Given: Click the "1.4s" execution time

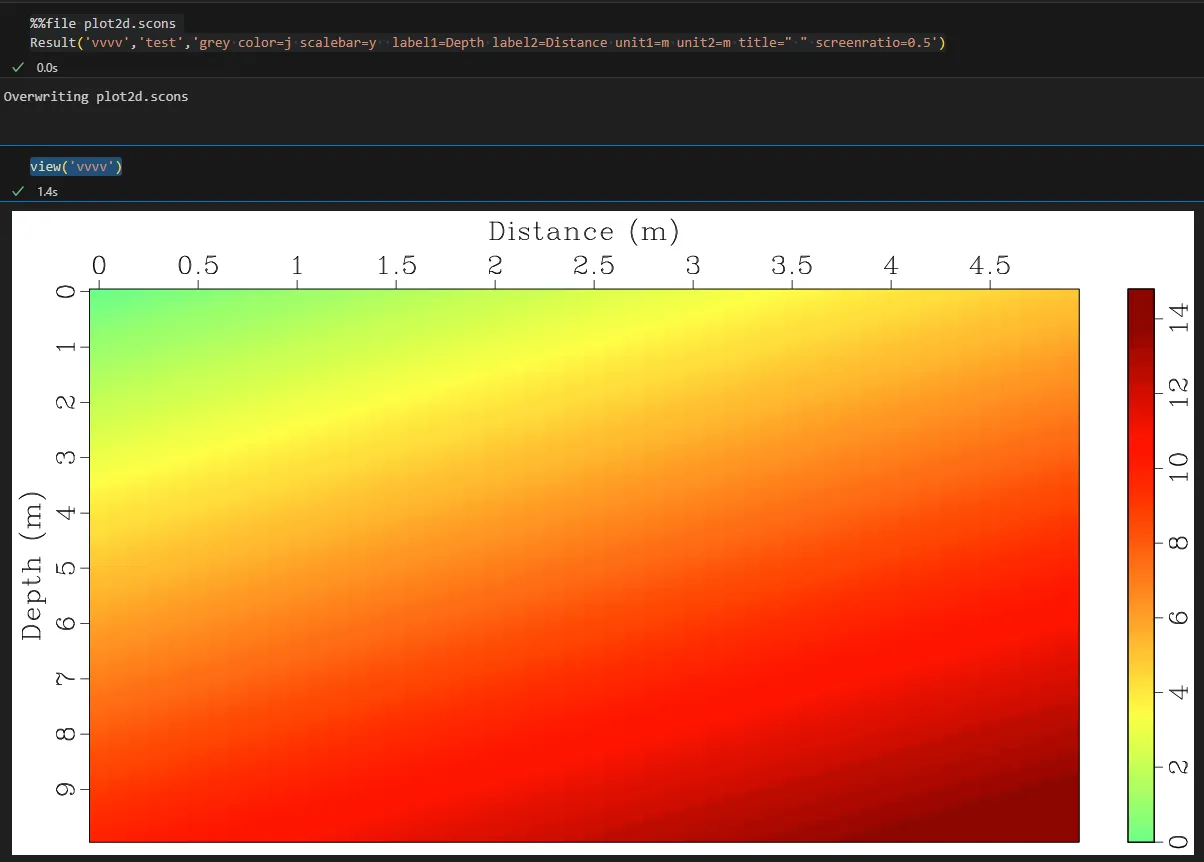Looking at the screenshot, I should (x=47, y=192).
